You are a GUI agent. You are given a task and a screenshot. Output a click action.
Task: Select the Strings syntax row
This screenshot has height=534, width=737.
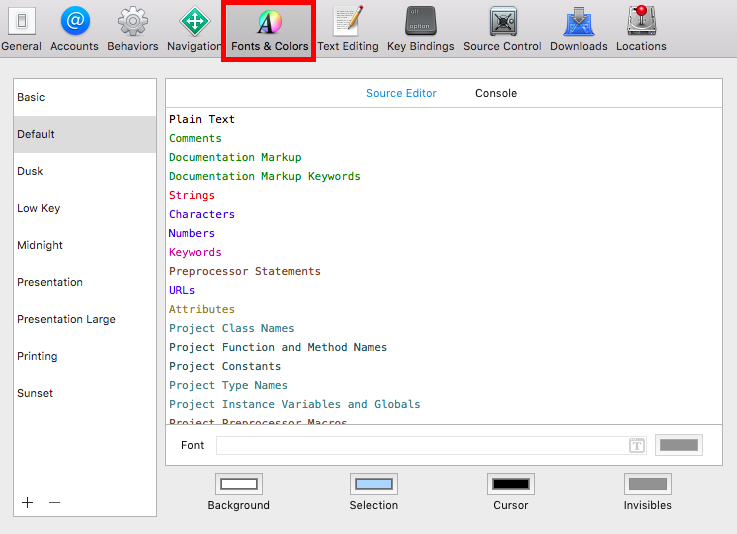tap(444, 195)
